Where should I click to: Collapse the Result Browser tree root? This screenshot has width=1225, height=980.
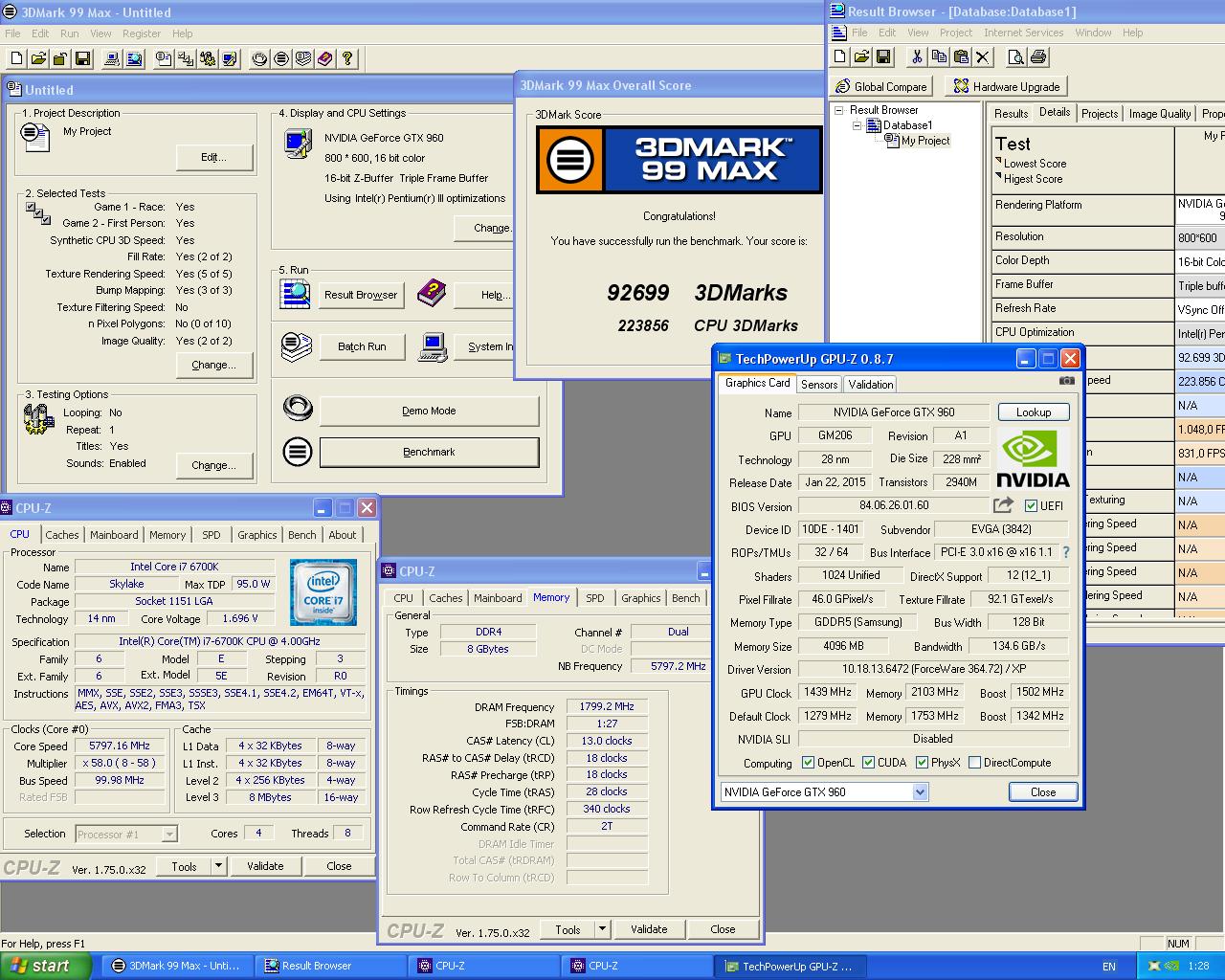point(839,110)
